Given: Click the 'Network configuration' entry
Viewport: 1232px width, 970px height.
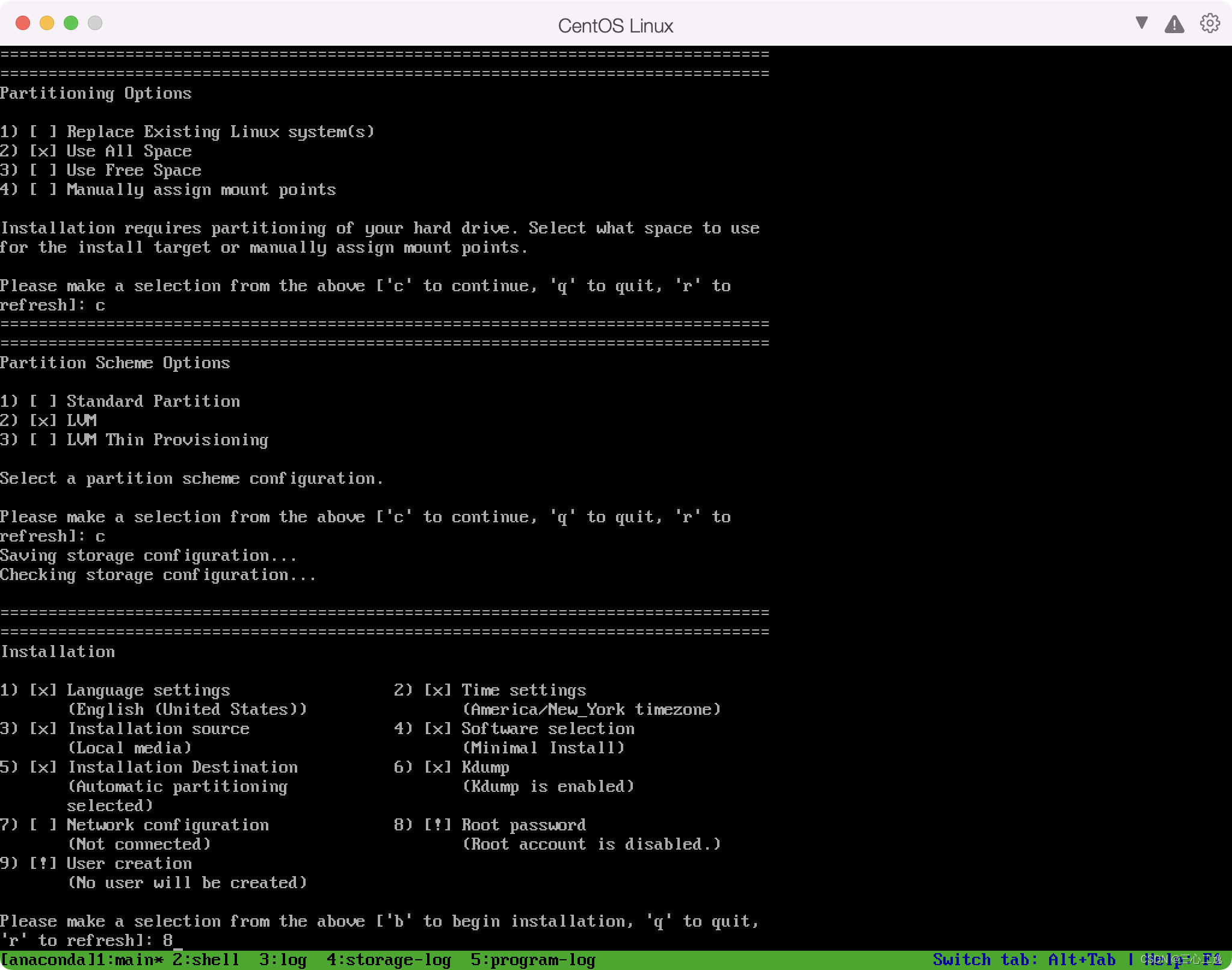Looking at the screenshot, I should pos(134,825).
